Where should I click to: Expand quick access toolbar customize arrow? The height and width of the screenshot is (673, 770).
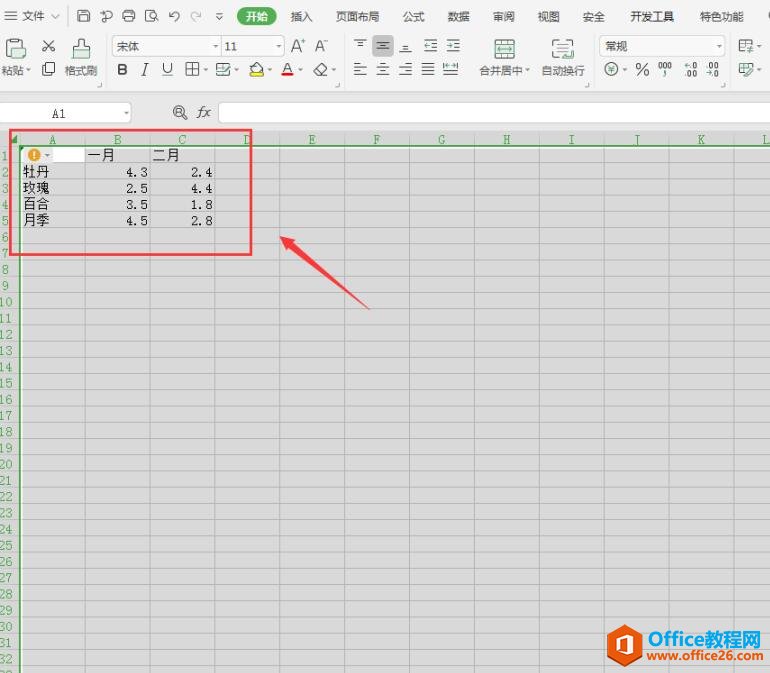(219, 17)
